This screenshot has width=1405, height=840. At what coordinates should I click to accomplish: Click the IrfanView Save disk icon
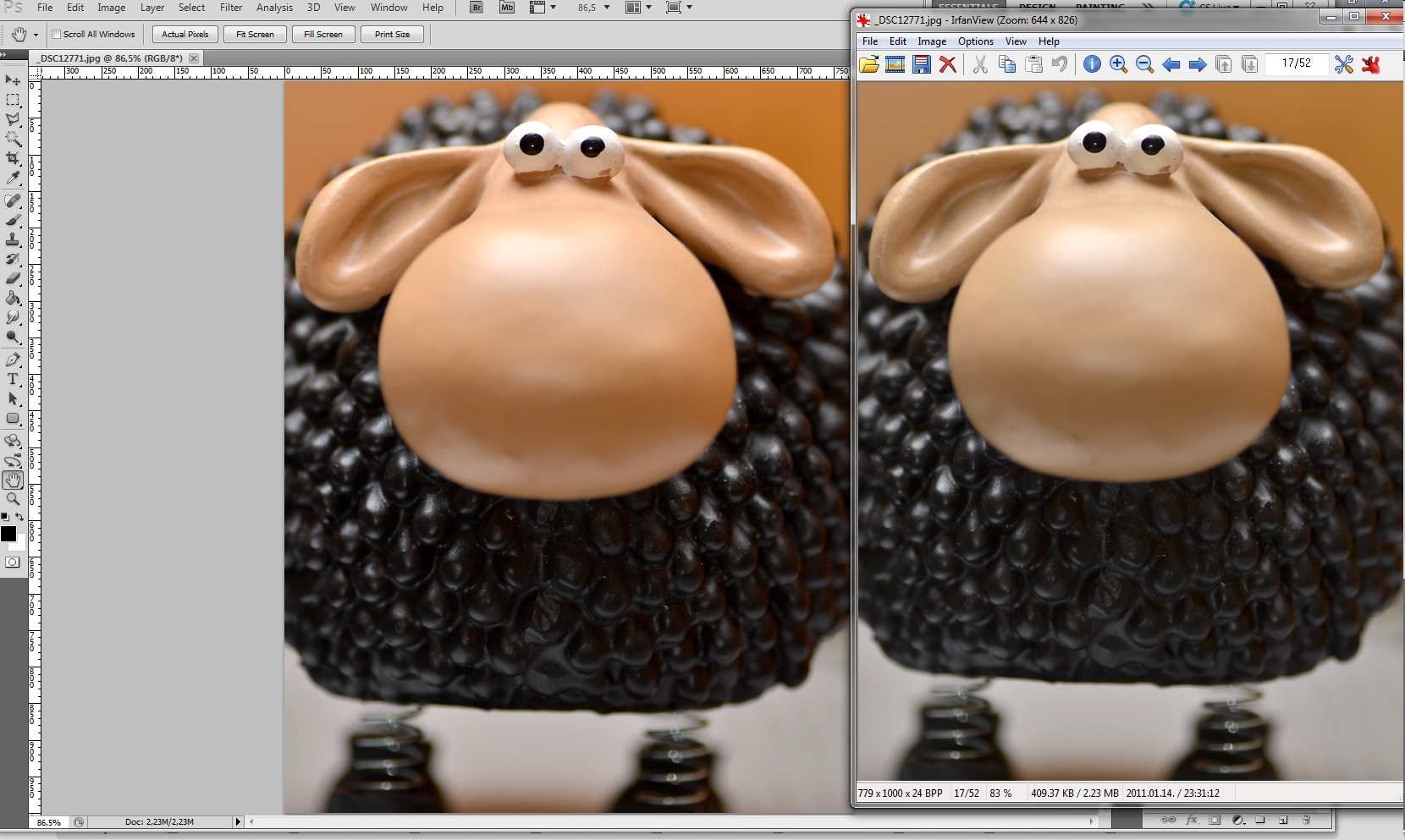[921, 64]
